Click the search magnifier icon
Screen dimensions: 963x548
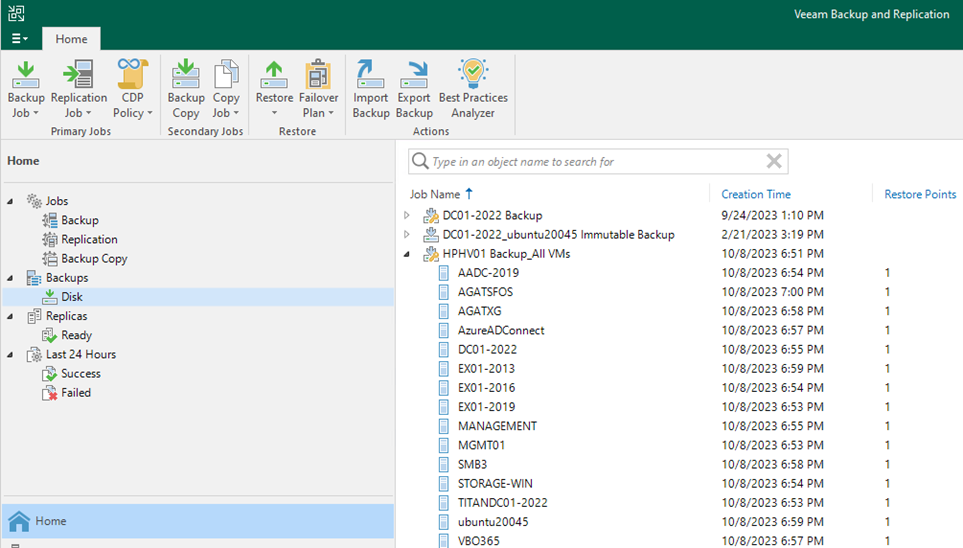420,161
